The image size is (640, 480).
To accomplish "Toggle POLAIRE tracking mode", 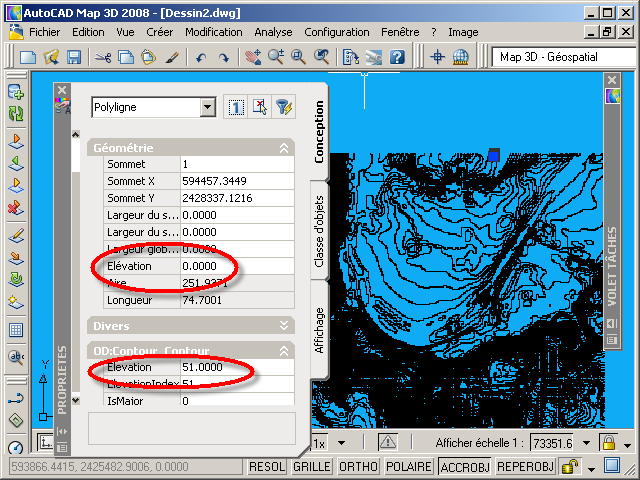I will (409, 467).
